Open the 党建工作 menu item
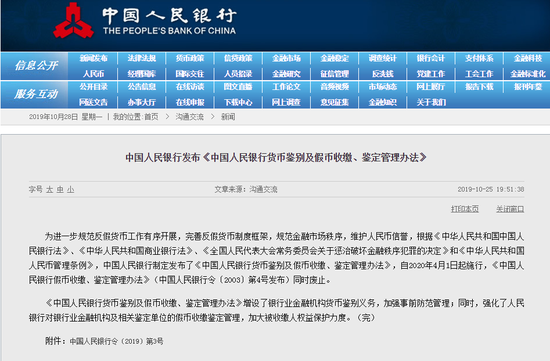Image resolution: width=550 pixels, height=361 pixels. coord(431,74)
